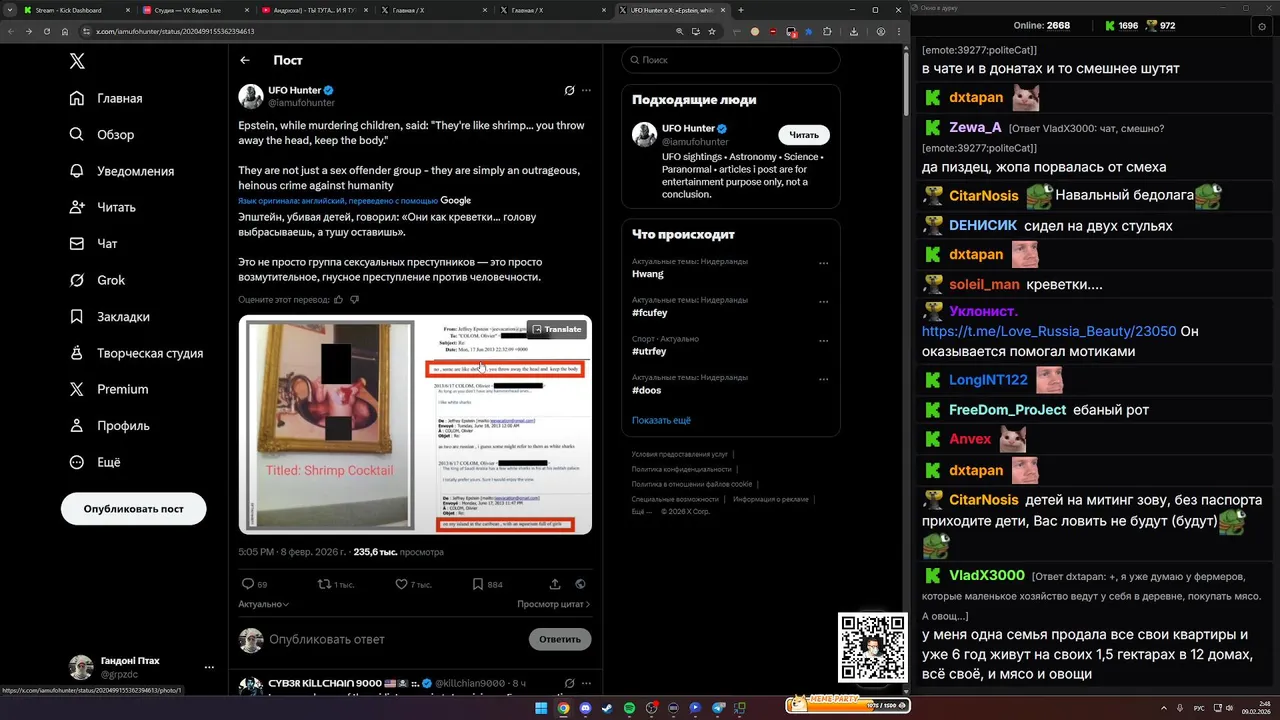Click the Ответить button

click(560, 639)
